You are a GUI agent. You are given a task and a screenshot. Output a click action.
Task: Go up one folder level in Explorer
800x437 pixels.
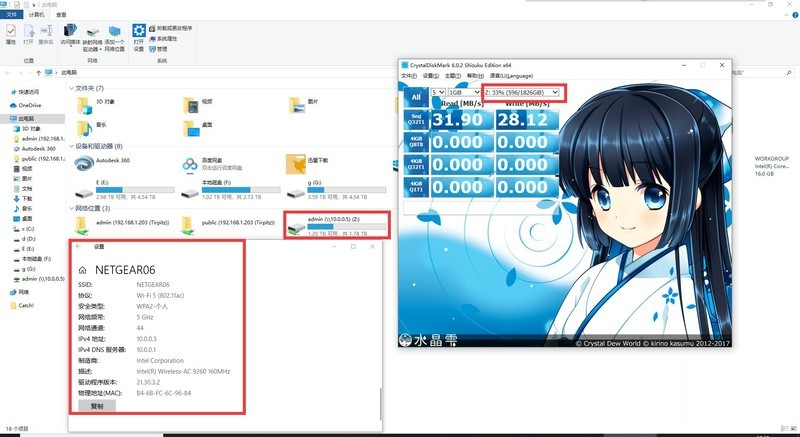38,73
